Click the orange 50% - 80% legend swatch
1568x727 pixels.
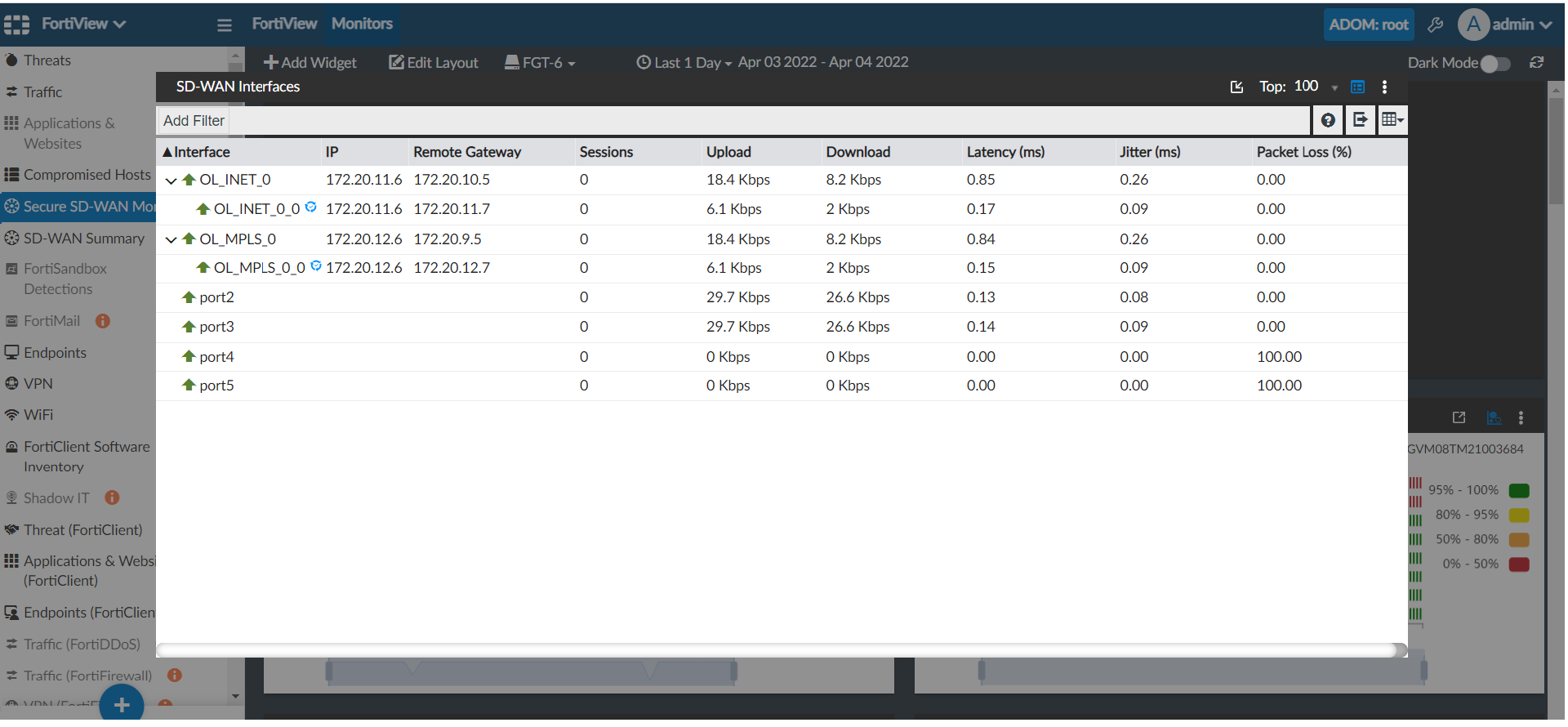1519,540
